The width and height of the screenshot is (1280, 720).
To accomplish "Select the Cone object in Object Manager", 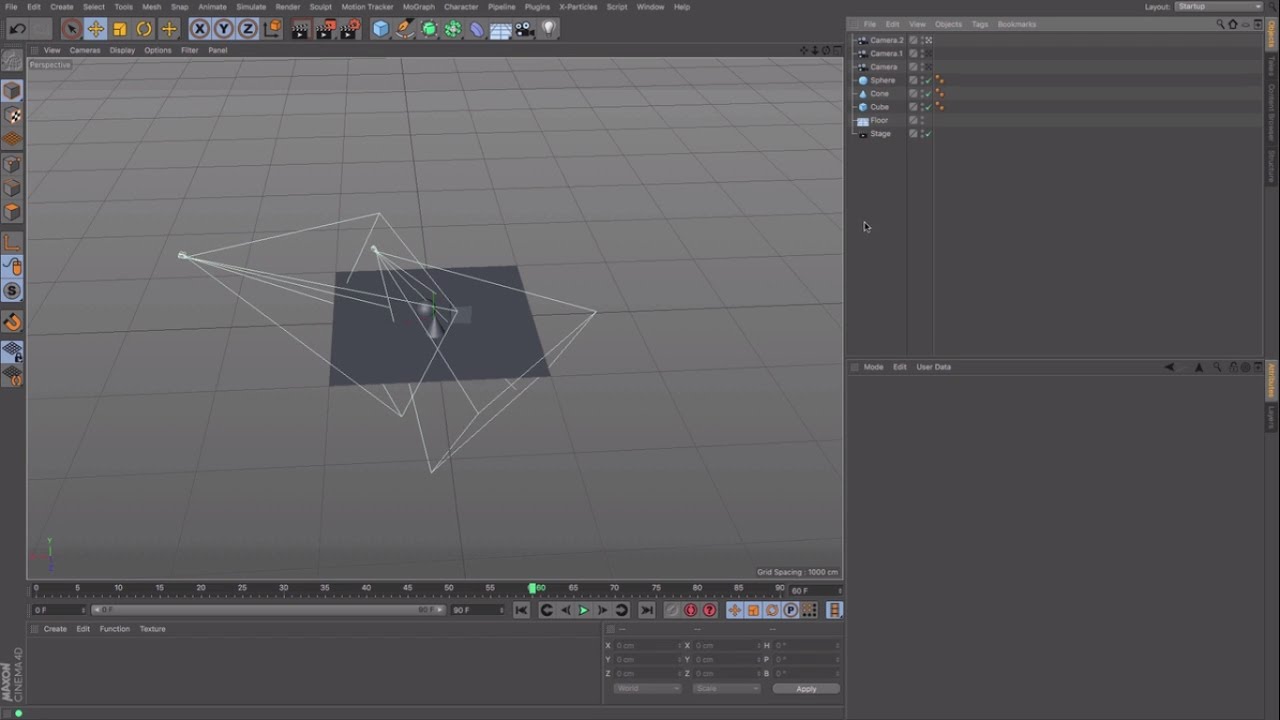I will [x=879, y=93].
